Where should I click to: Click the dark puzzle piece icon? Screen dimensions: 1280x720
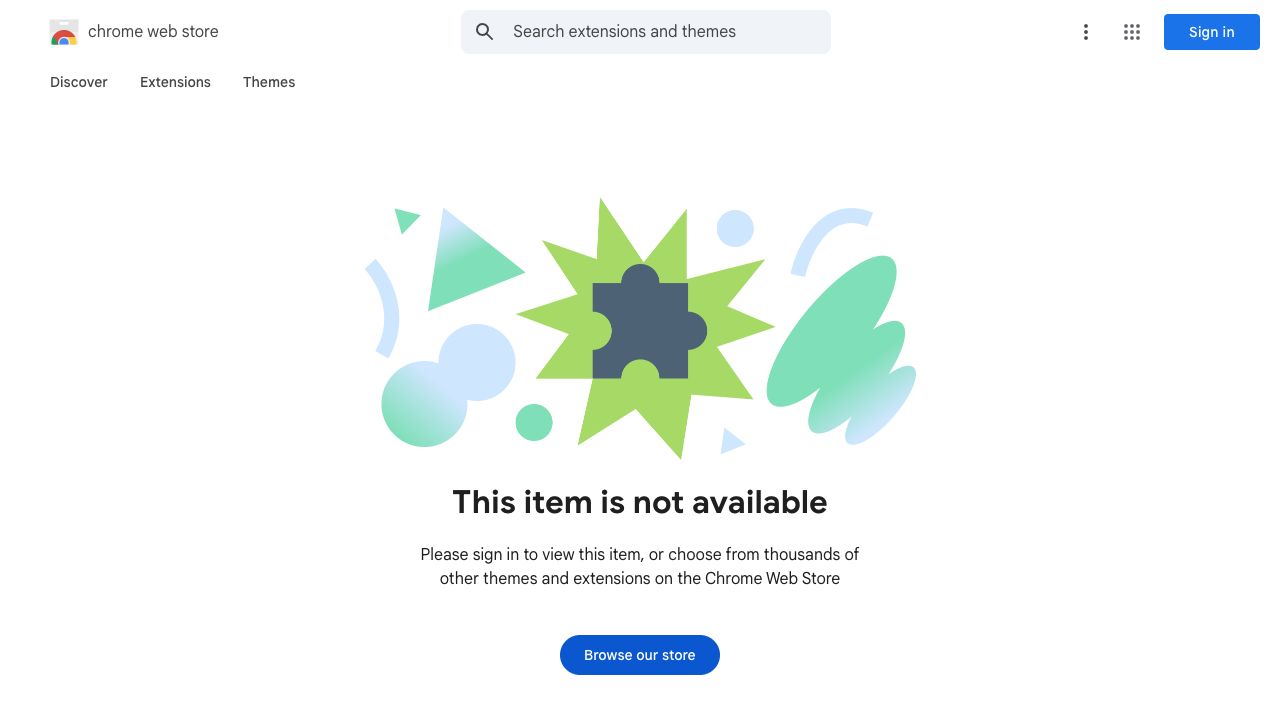click(x=640, y=325)
